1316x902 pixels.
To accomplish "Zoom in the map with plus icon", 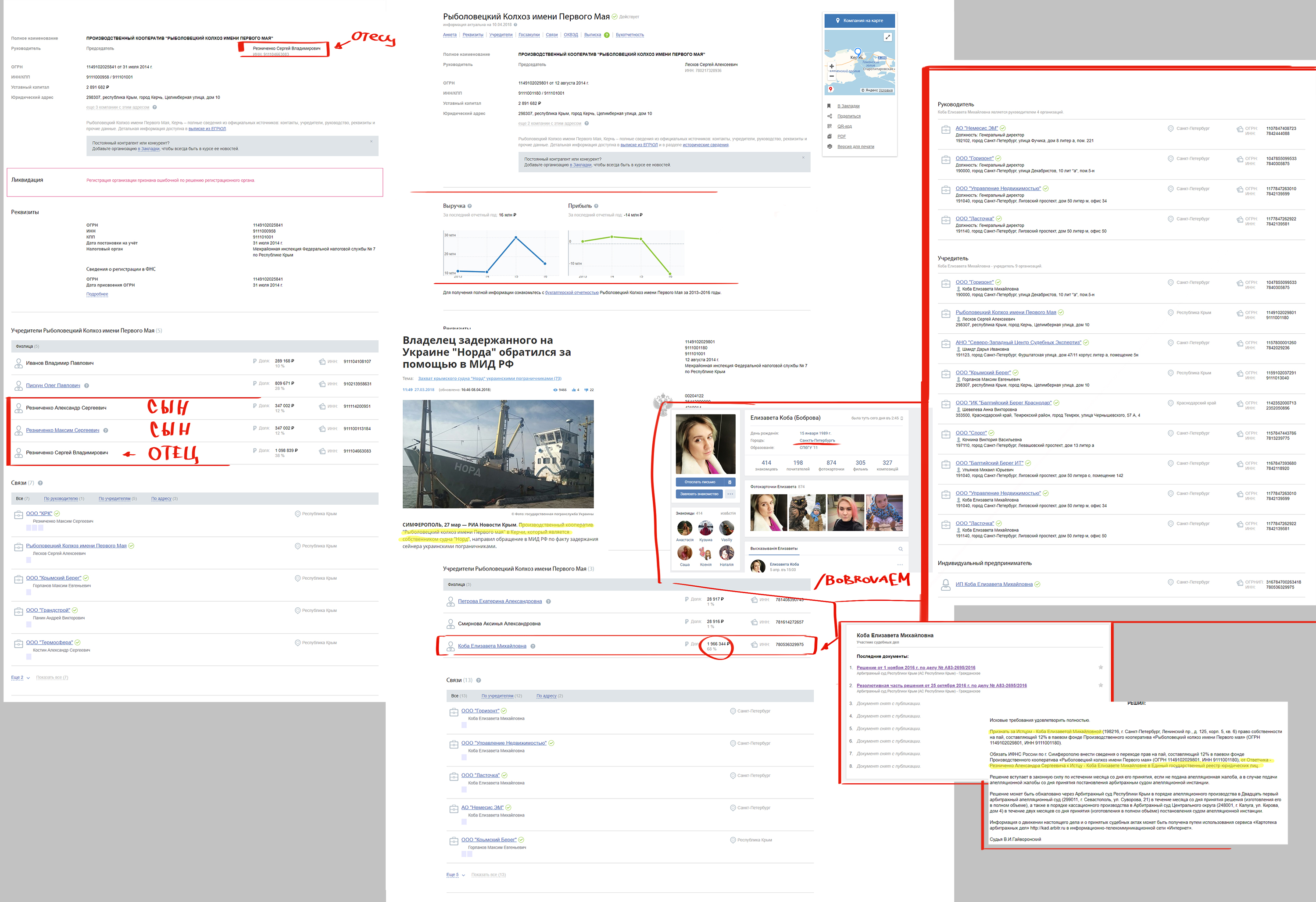I will pos(831,66).
